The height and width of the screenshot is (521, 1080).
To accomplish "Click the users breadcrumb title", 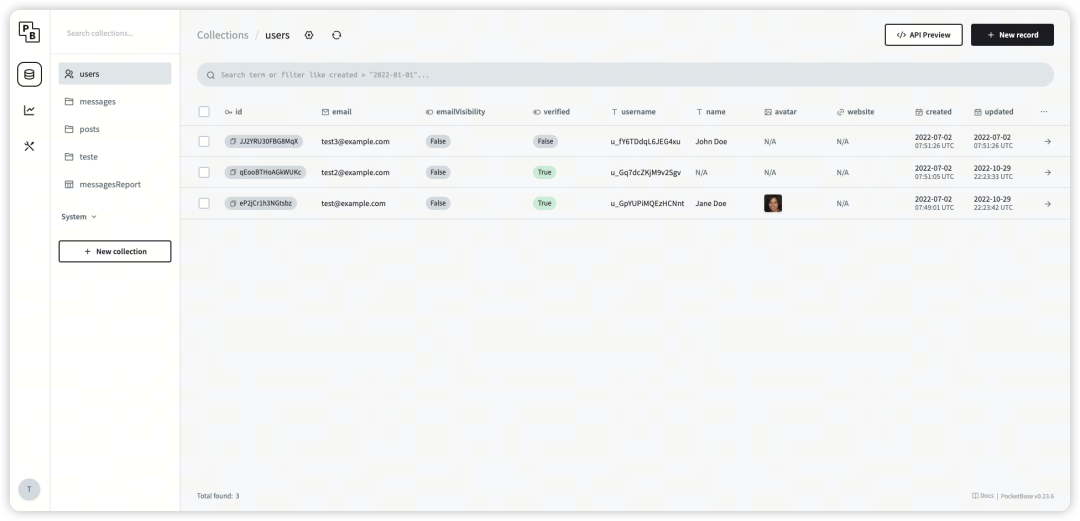I will coord(278,35).
